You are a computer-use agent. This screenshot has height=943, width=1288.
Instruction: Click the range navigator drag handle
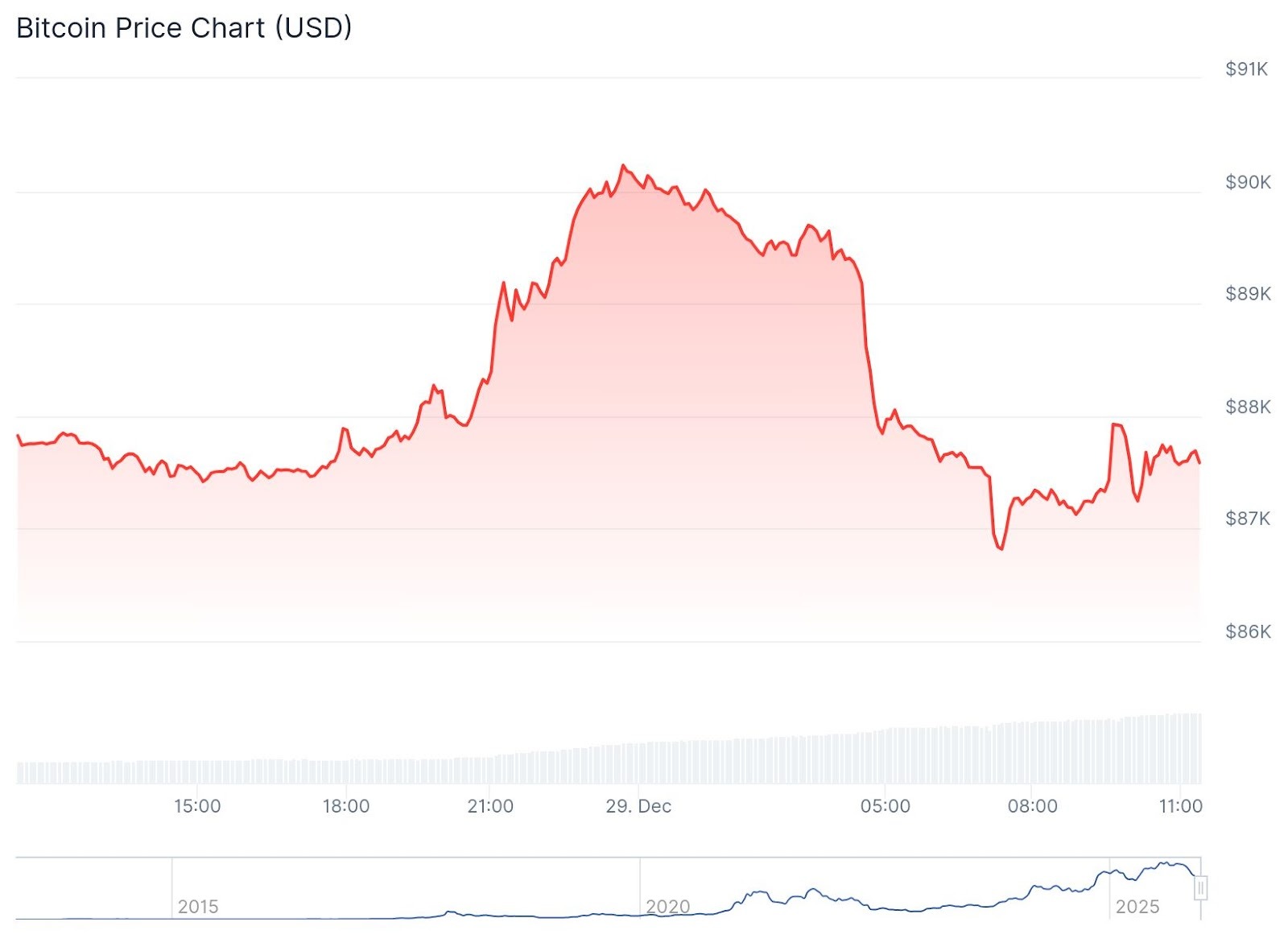click(1199, 888)
